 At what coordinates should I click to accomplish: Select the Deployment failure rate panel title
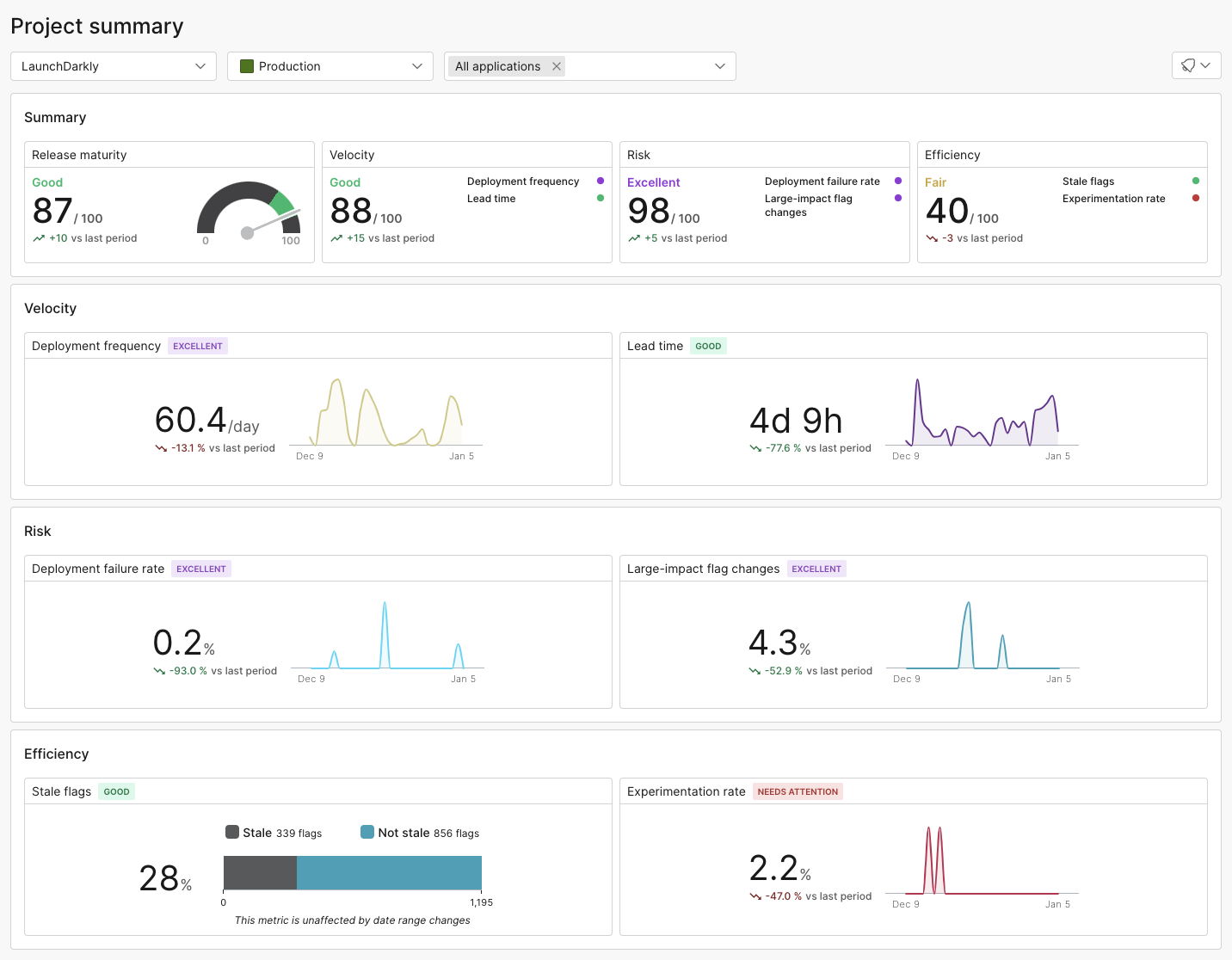click(98, 569)
